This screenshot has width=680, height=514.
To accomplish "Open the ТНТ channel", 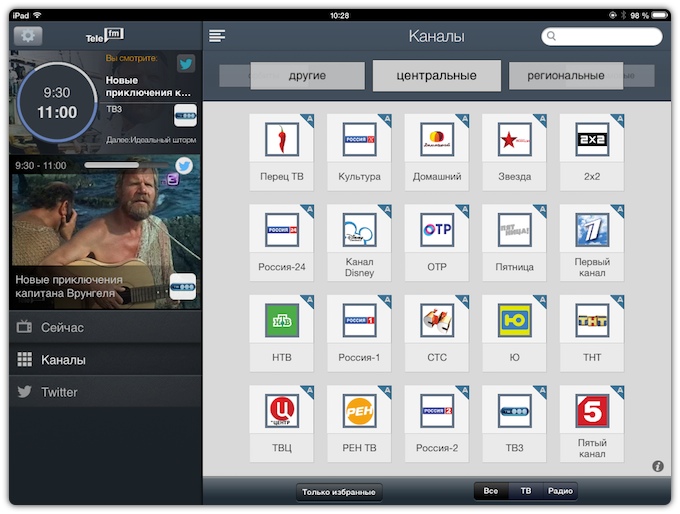I will click(x=592, y=333).
